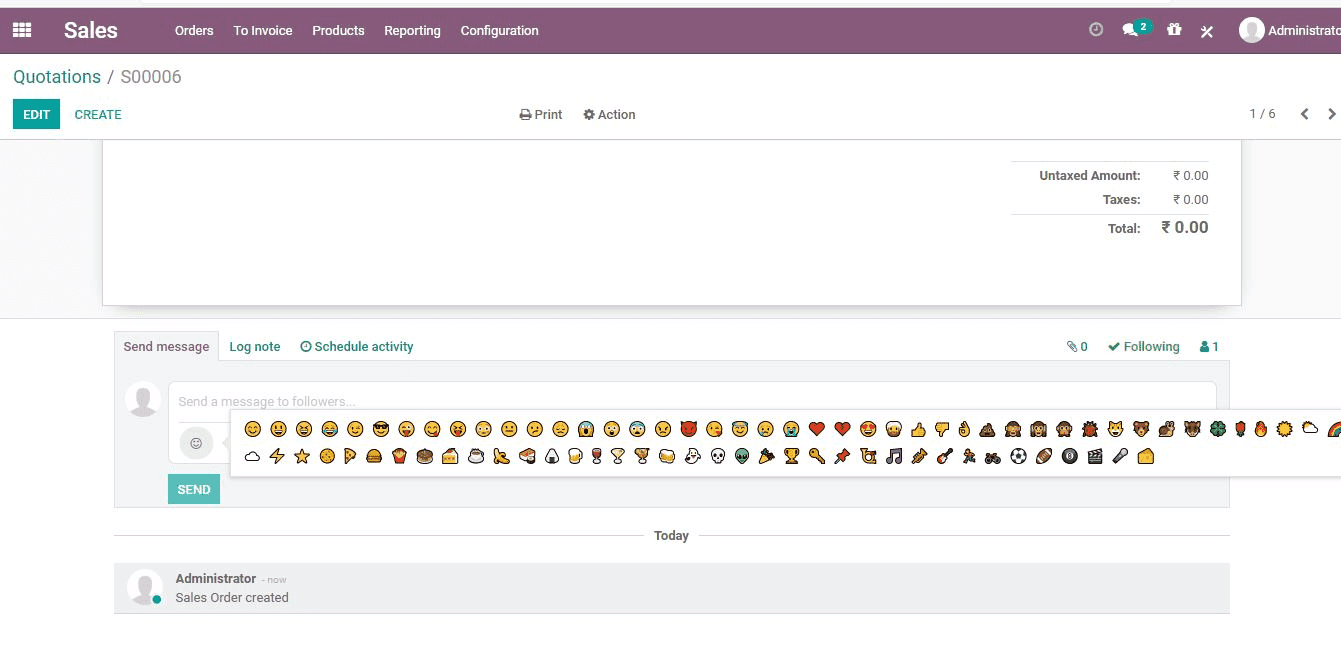The width and height of the screenshot is (1341, 655).
Task: Insert the microphone emoji
Action: click(x=1120, y=456)
